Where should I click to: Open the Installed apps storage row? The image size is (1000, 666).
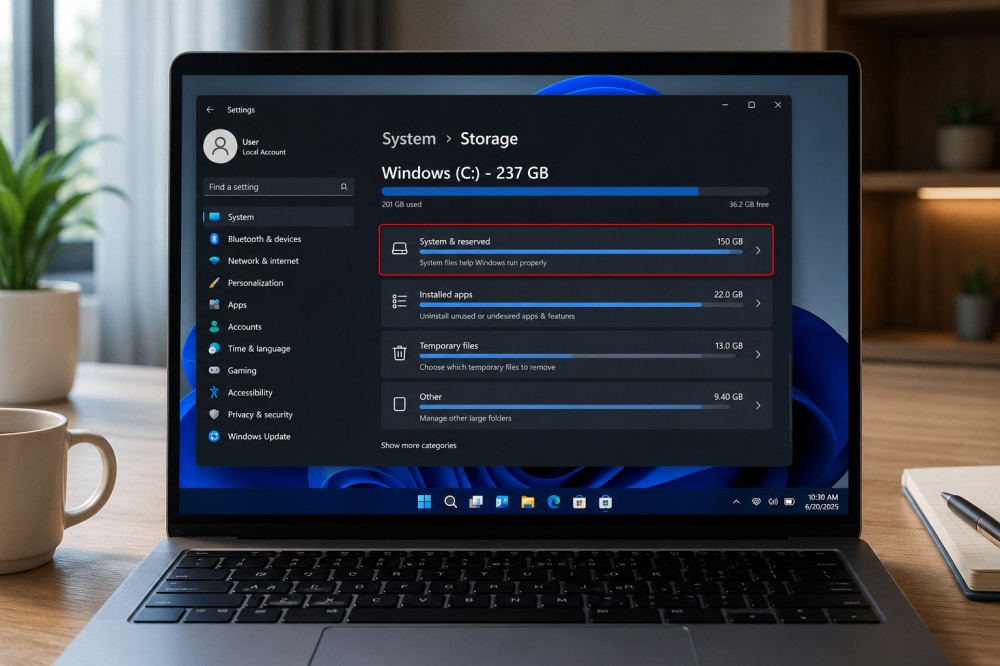click(577, 304)
